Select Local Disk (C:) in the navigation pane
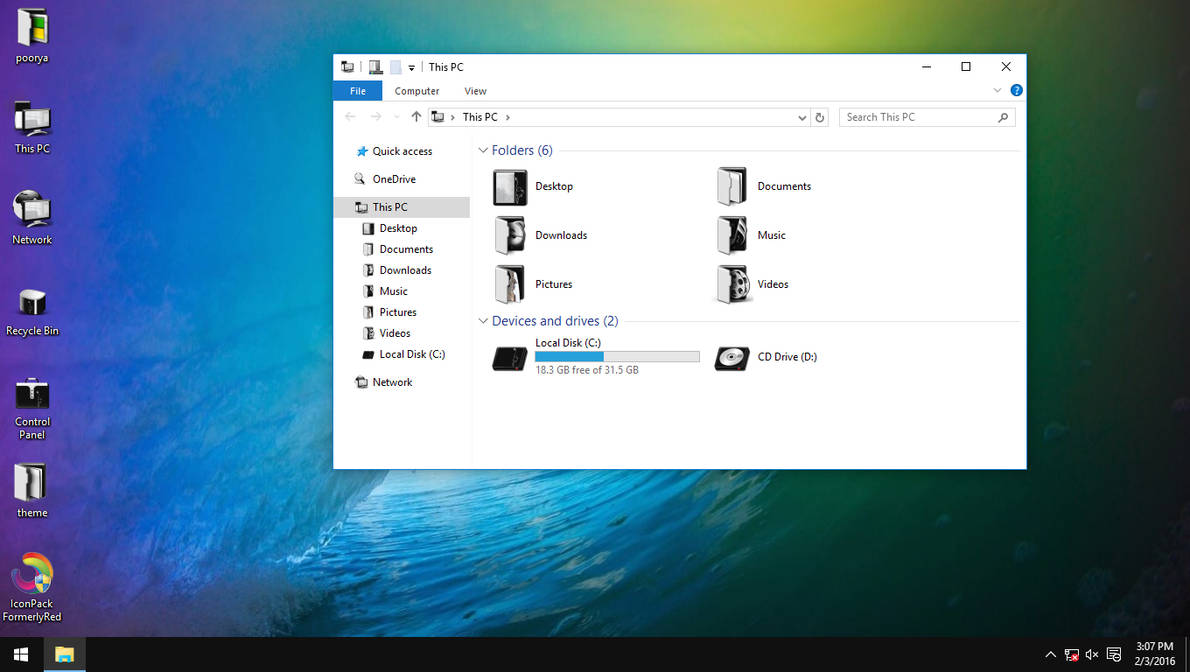Screen dimensions: 1190x672 [x=410, y=354]
